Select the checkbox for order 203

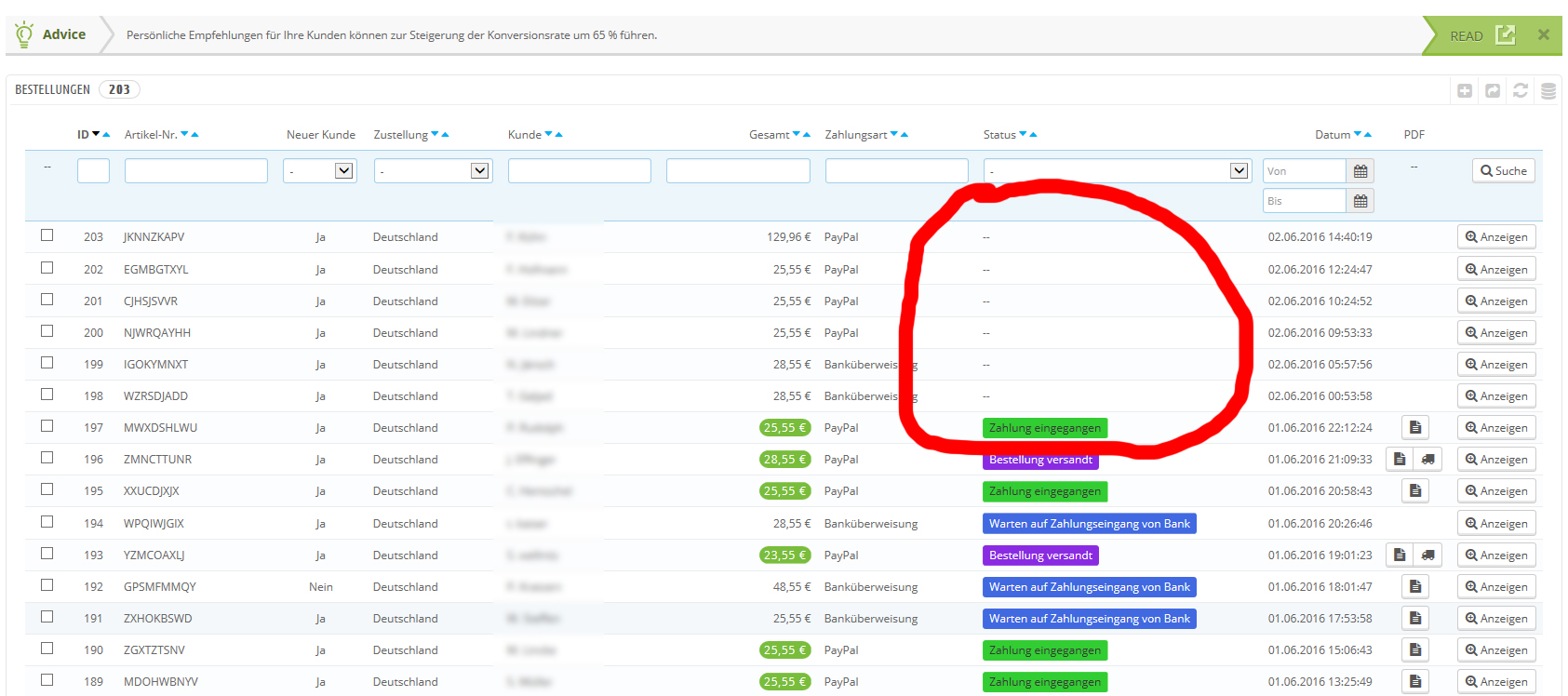click(x=47, y=235)
